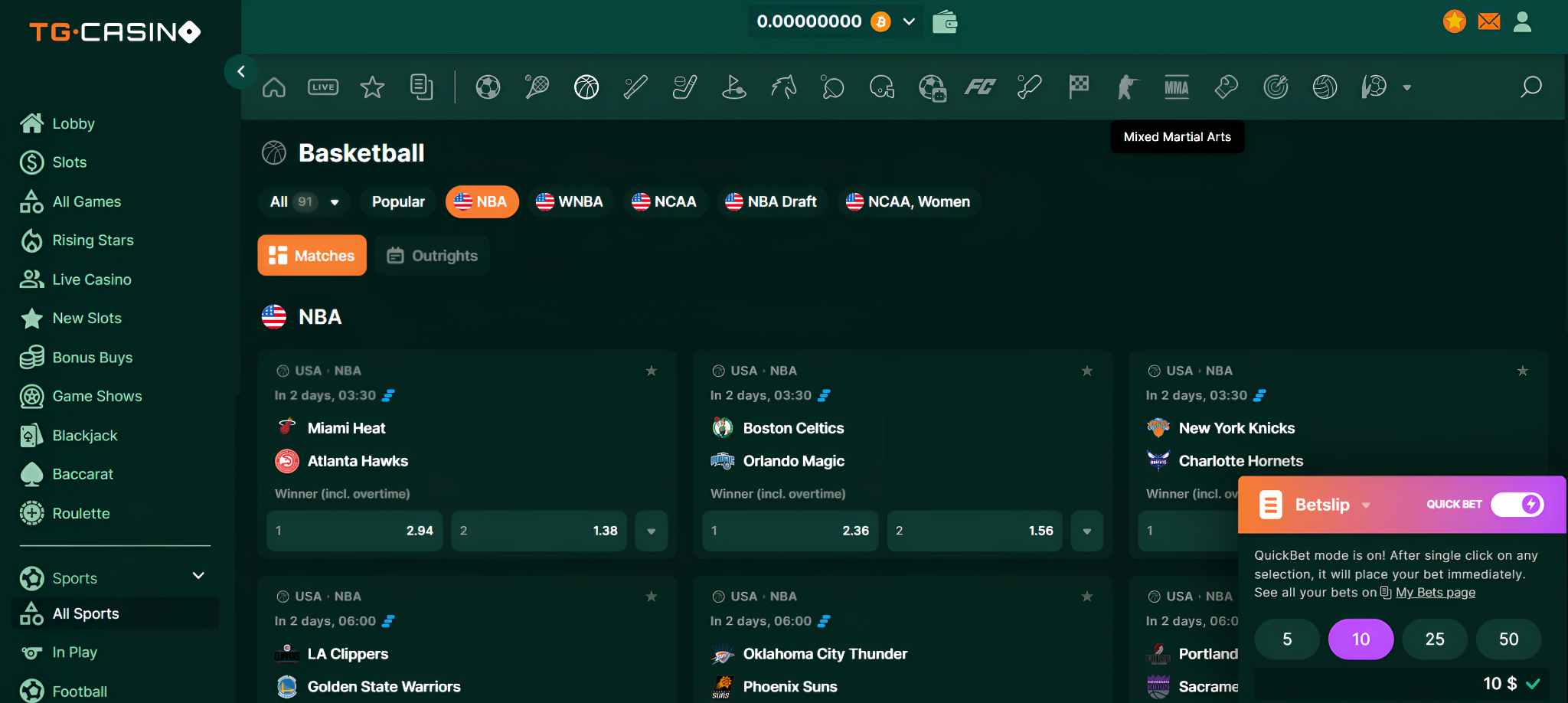Open more markets for Boston Celtics match
The image size is (1568, 703).
(x=1086, y=530)
